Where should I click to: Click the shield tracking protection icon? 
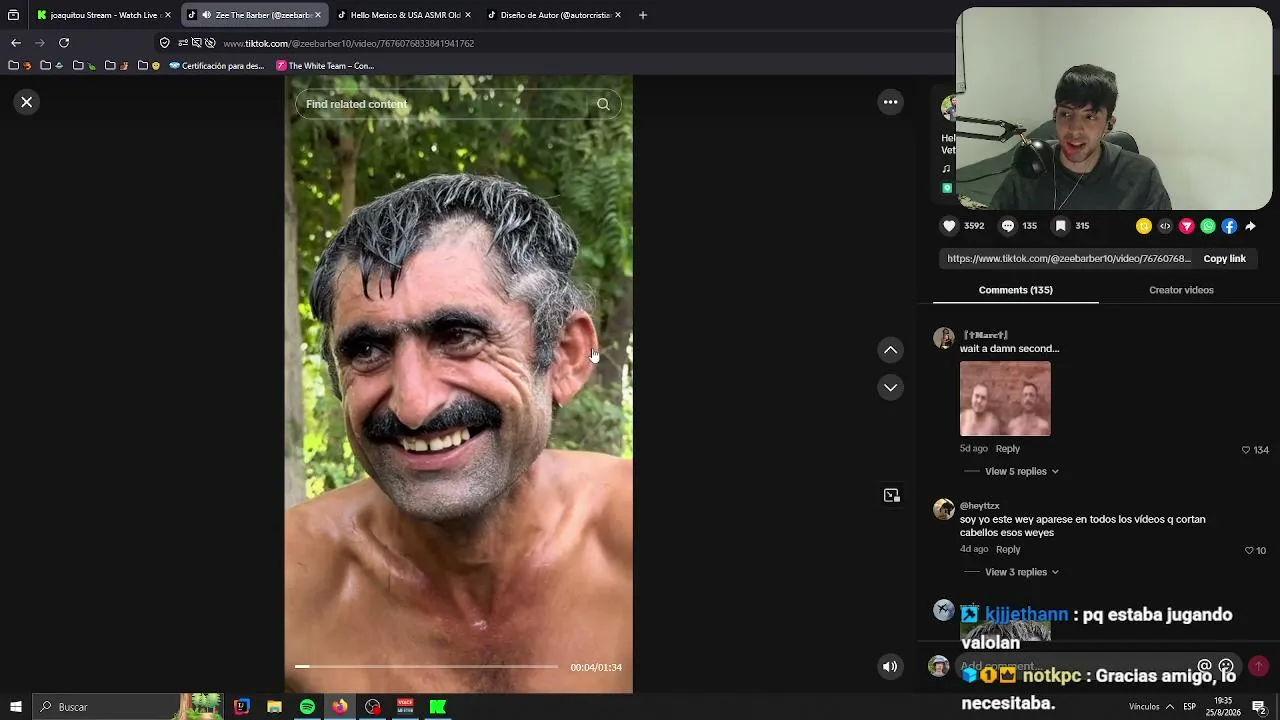pos(165,43)
